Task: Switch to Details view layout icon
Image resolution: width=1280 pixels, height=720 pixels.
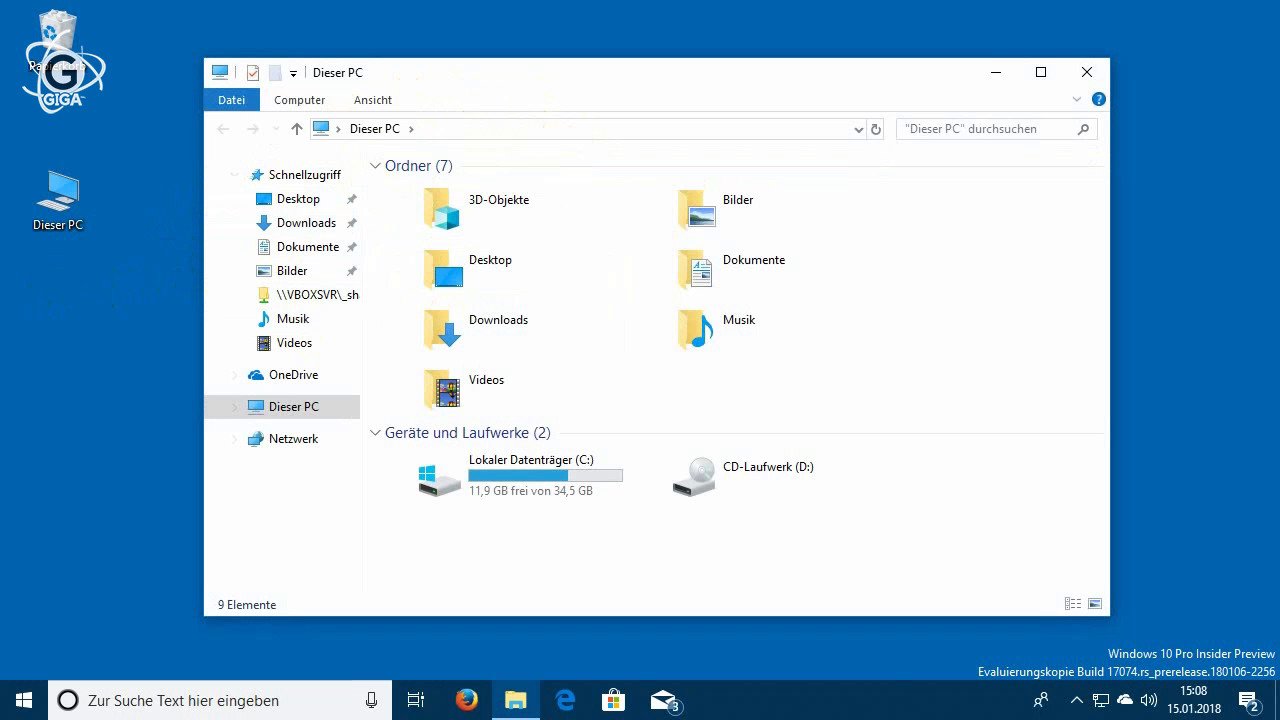Action: [1073, 604]
